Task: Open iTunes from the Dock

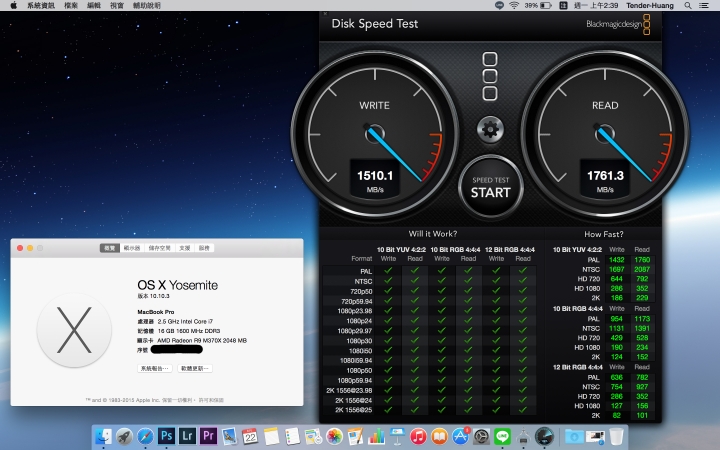Action: [418, 436]
